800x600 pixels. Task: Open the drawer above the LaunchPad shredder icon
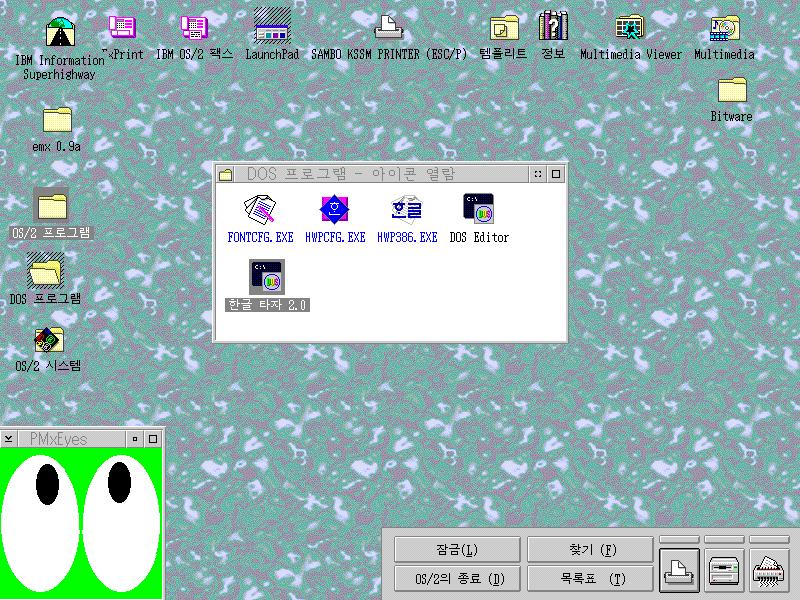point(769,539)
